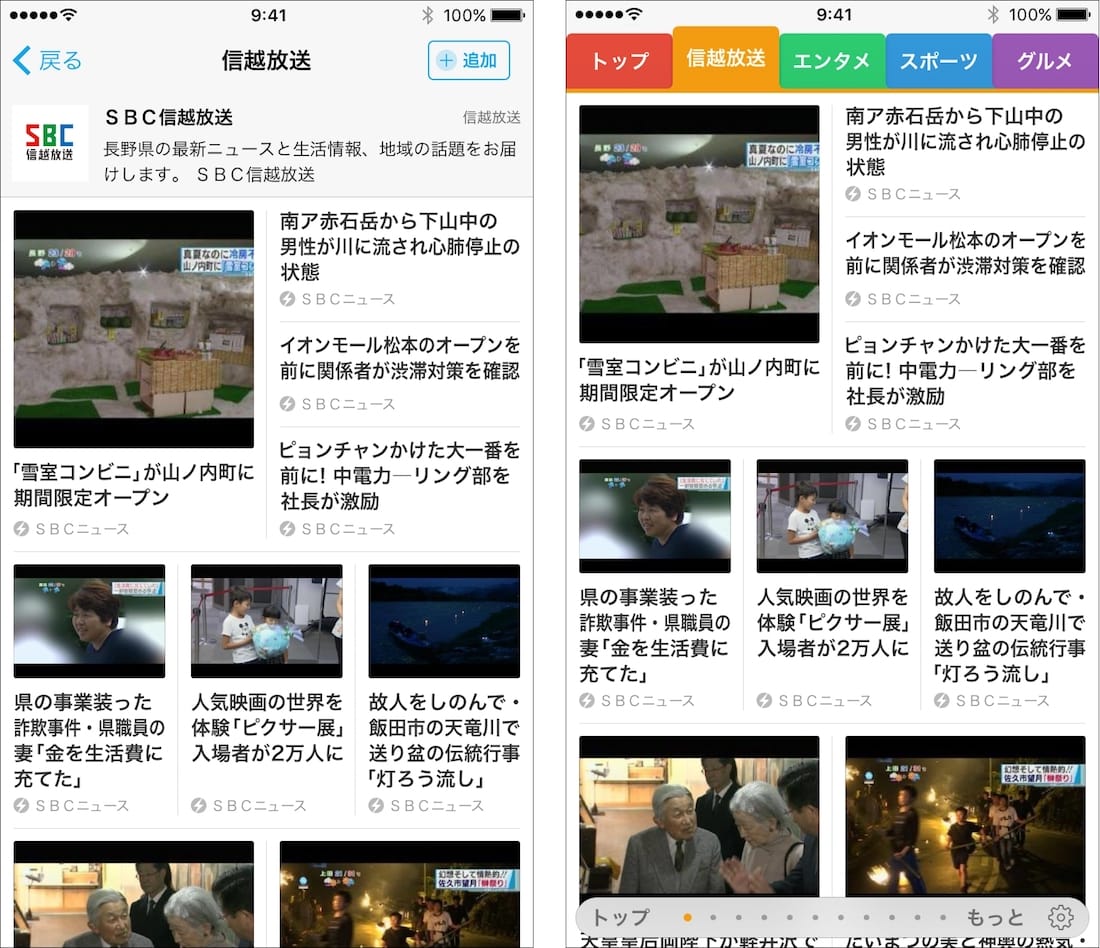Select the orange 信越放送 tab

point(725,58)
